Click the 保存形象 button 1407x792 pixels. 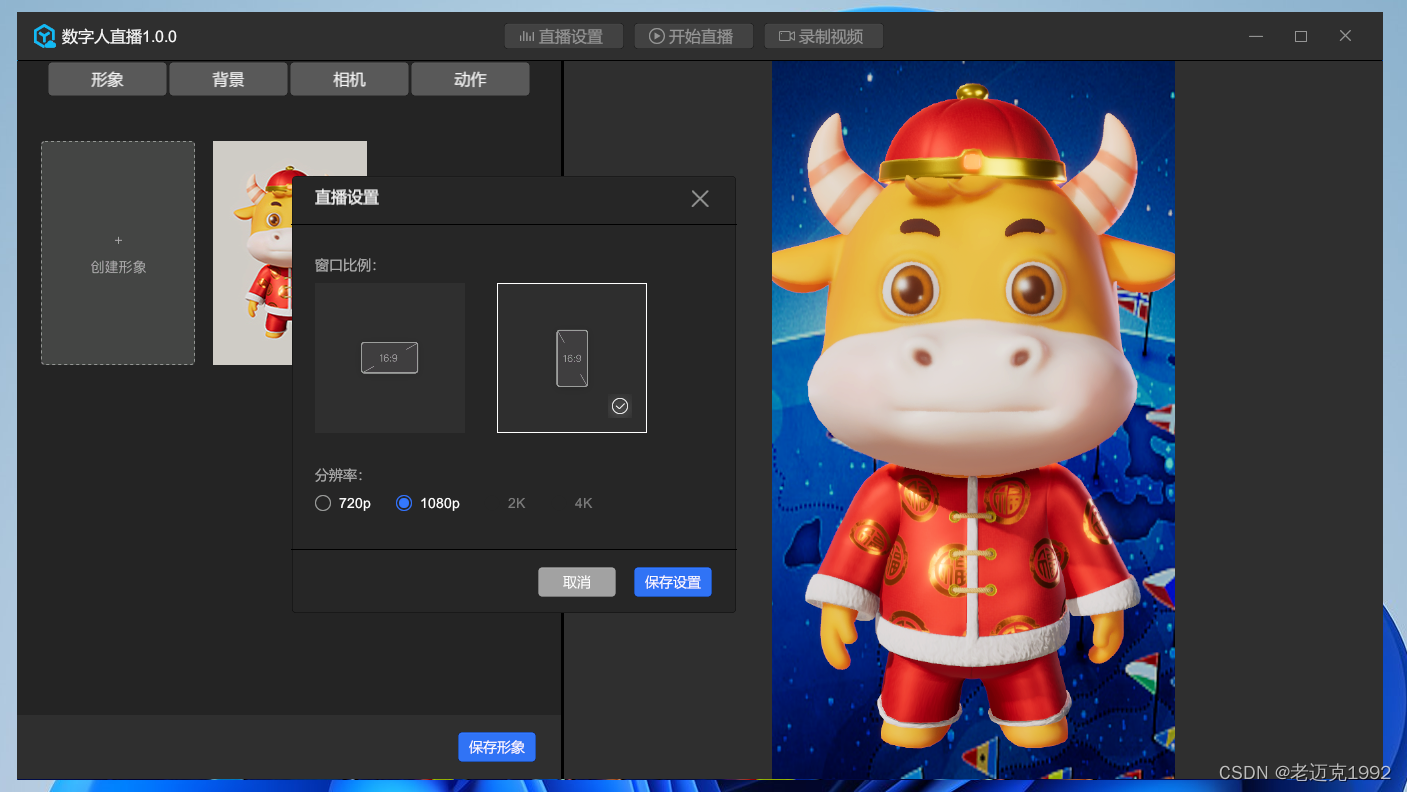[x=497, y=747]
